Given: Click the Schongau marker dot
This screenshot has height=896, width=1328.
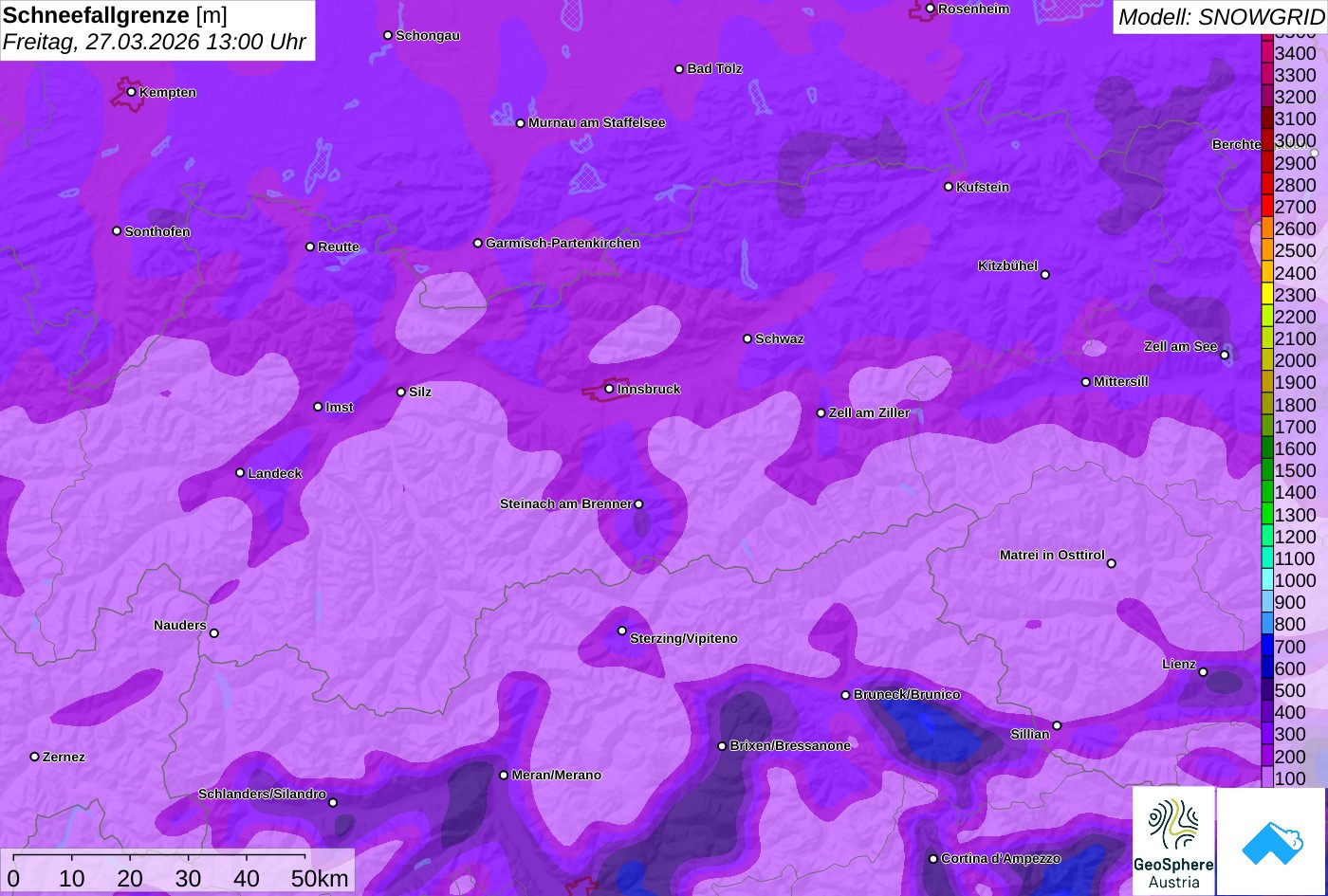Looking at the screenshot, I should pyautogui.click(x=387, y=35).
